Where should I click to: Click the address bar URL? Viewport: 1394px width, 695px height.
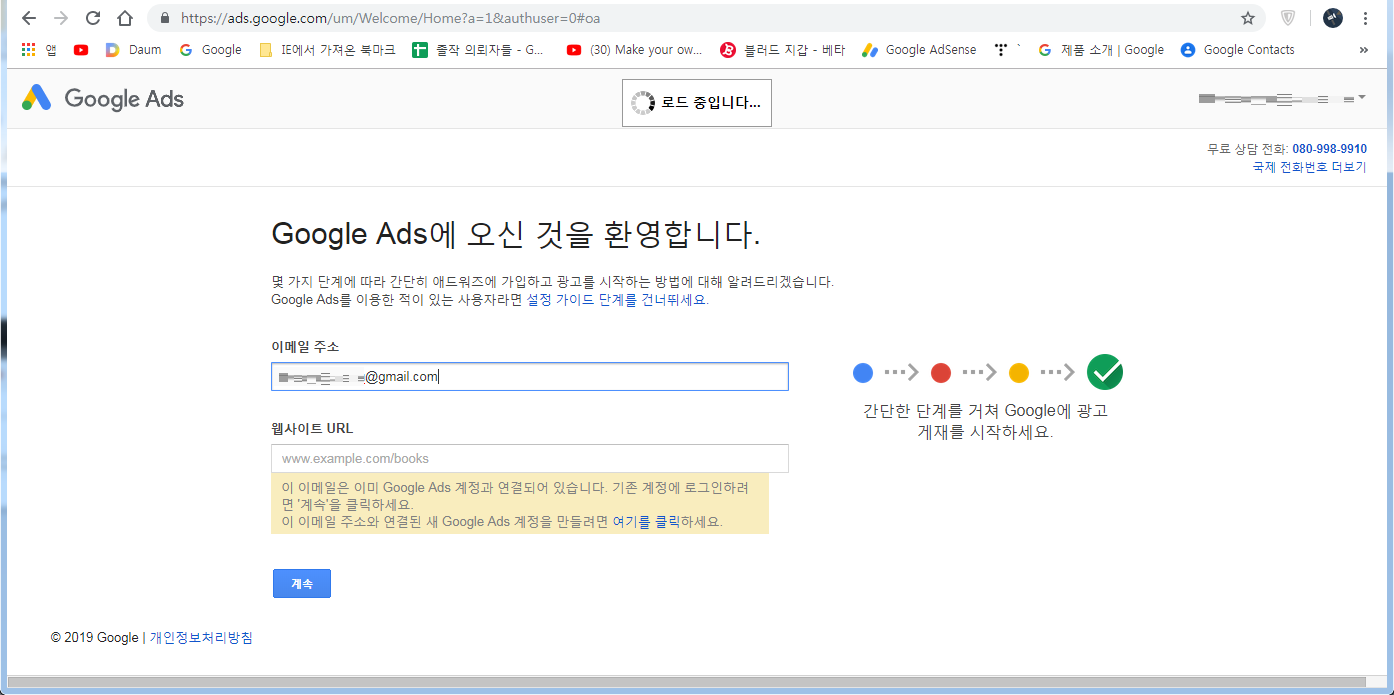click(391, 18)
